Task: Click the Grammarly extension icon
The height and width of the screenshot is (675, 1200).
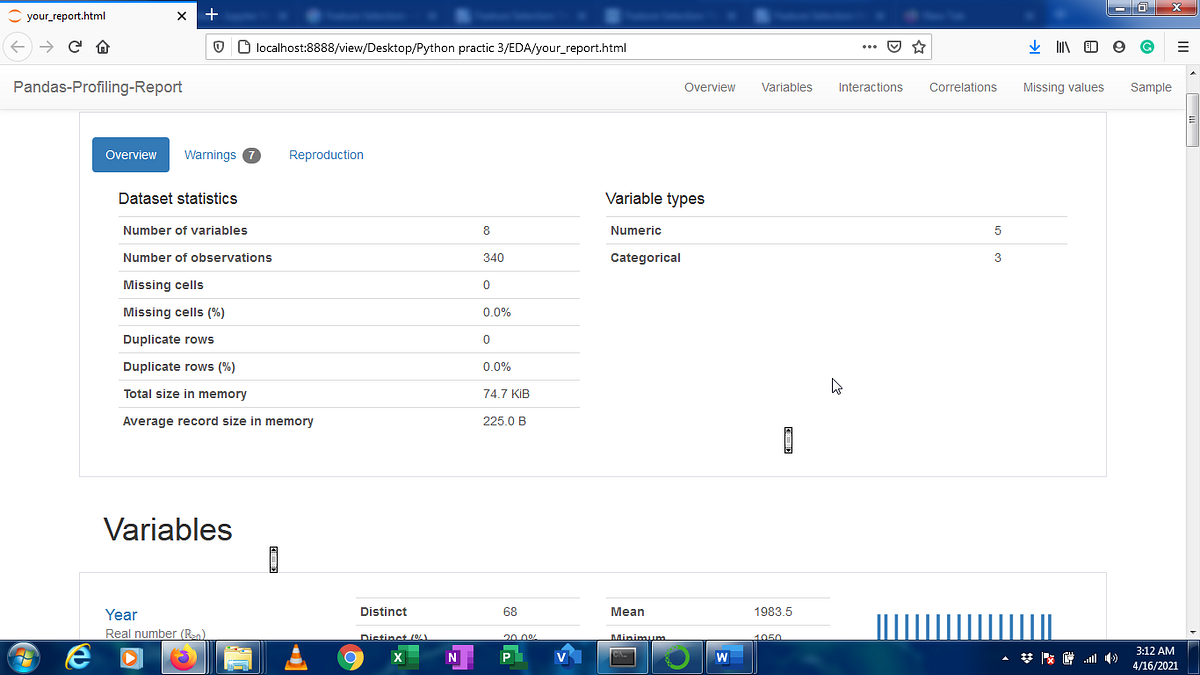Action: [1147, 46]
